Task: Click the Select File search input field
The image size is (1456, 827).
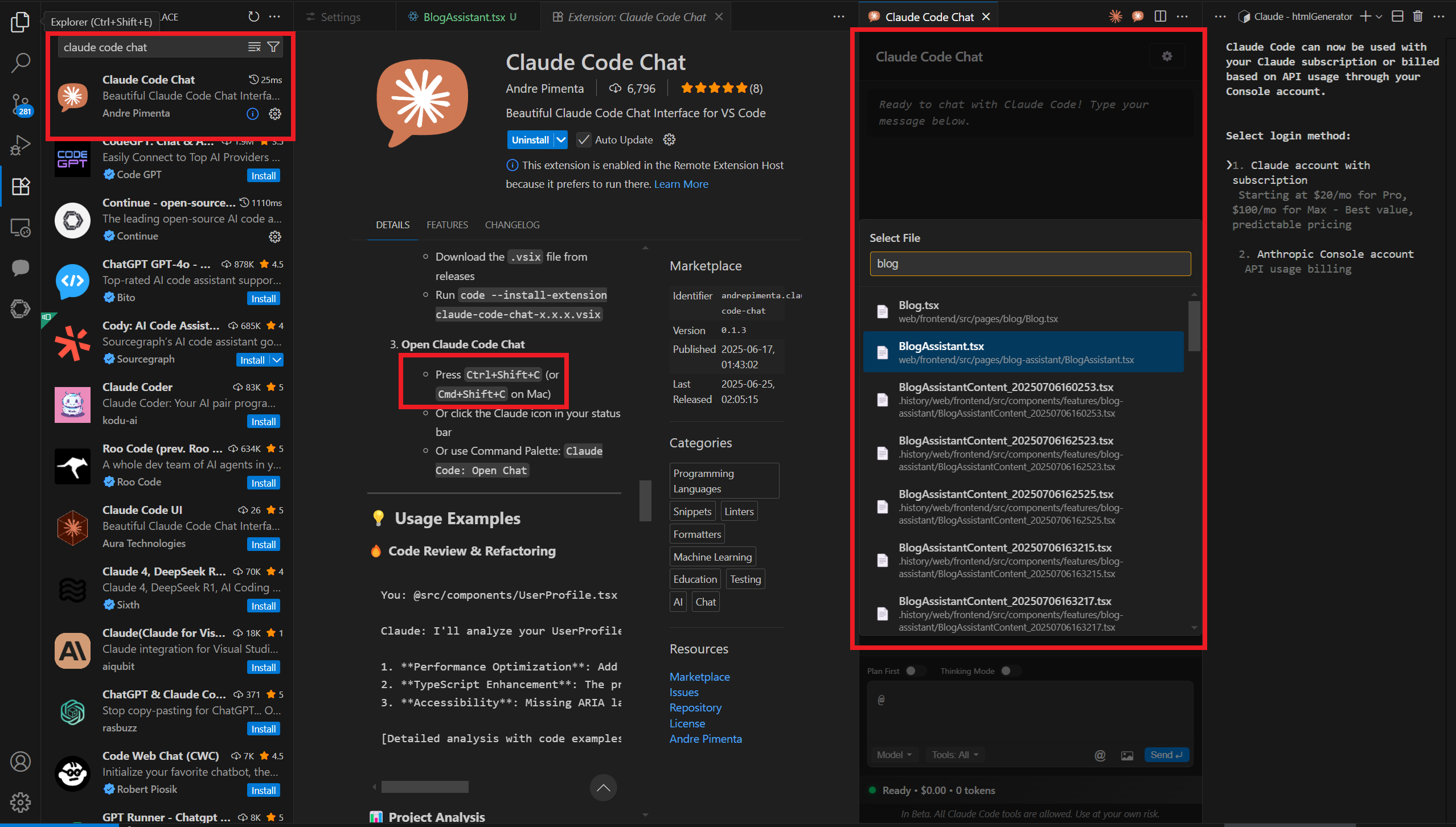Action: [x=1030, y=264]
